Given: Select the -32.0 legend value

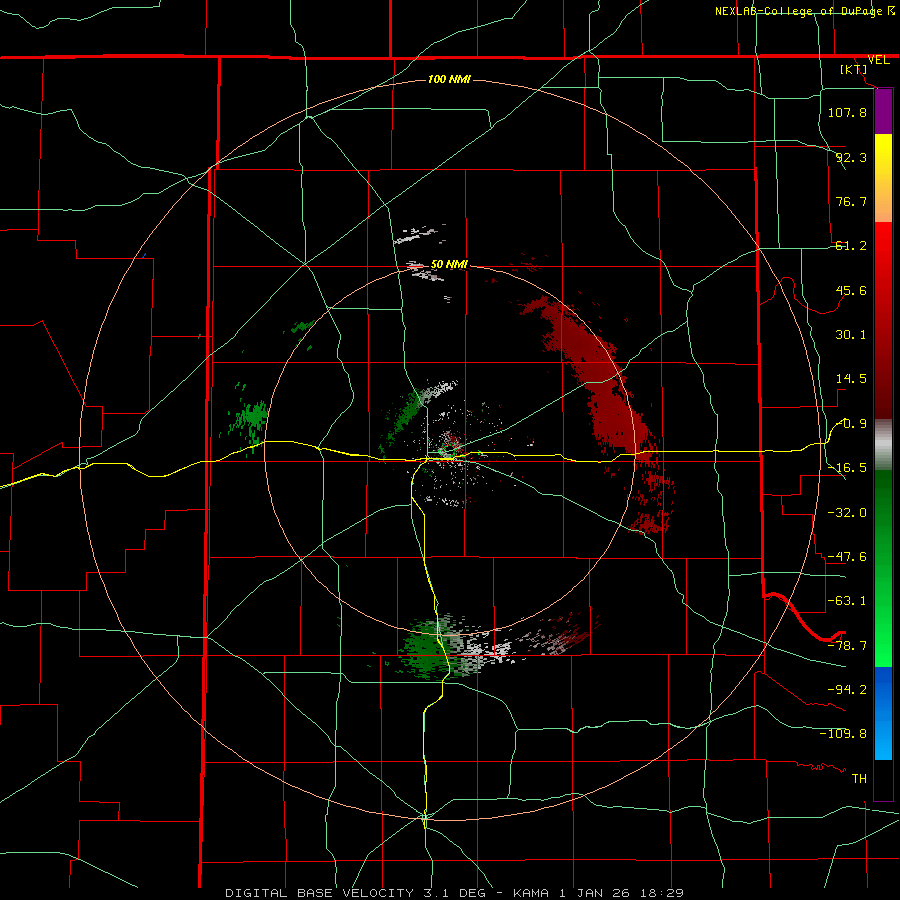Looking at the screenshot, I should coord(847,512).
